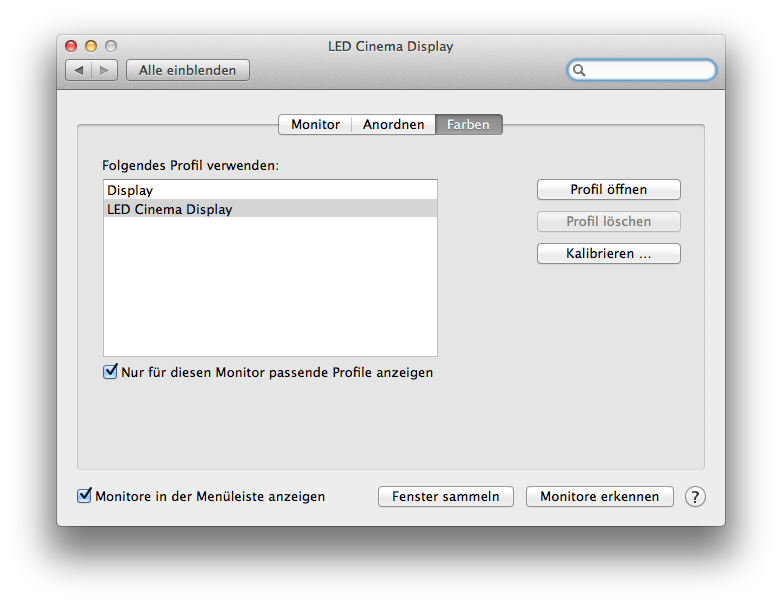Focus the search input field
The image size is (782, 605).
pos(642,70)
